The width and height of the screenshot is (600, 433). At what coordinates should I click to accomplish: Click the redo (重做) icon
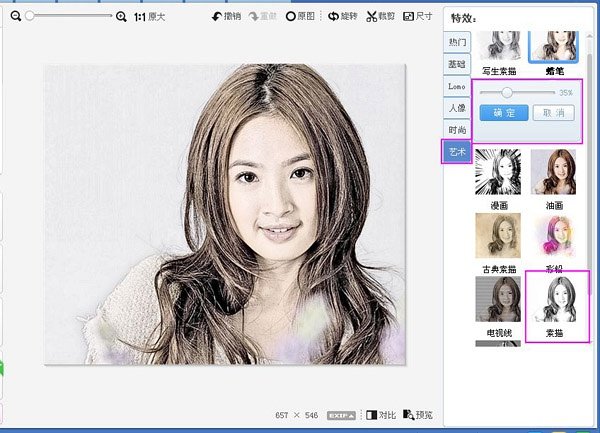254,17
